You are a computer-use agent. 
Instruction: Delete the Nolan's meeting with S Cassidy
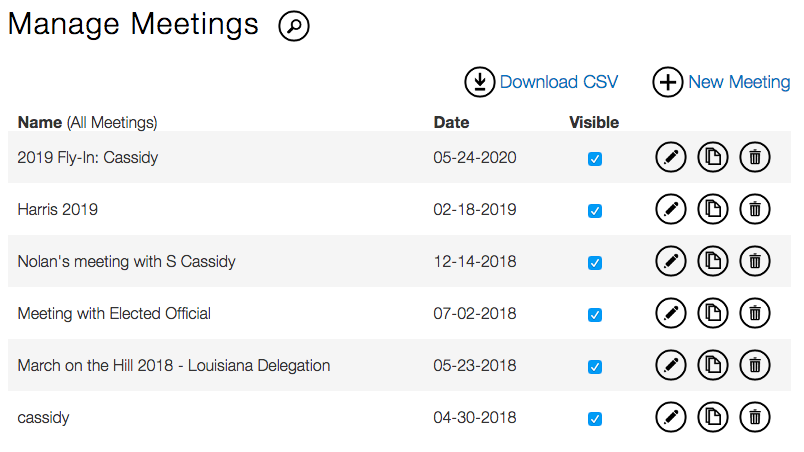[755, 262]
